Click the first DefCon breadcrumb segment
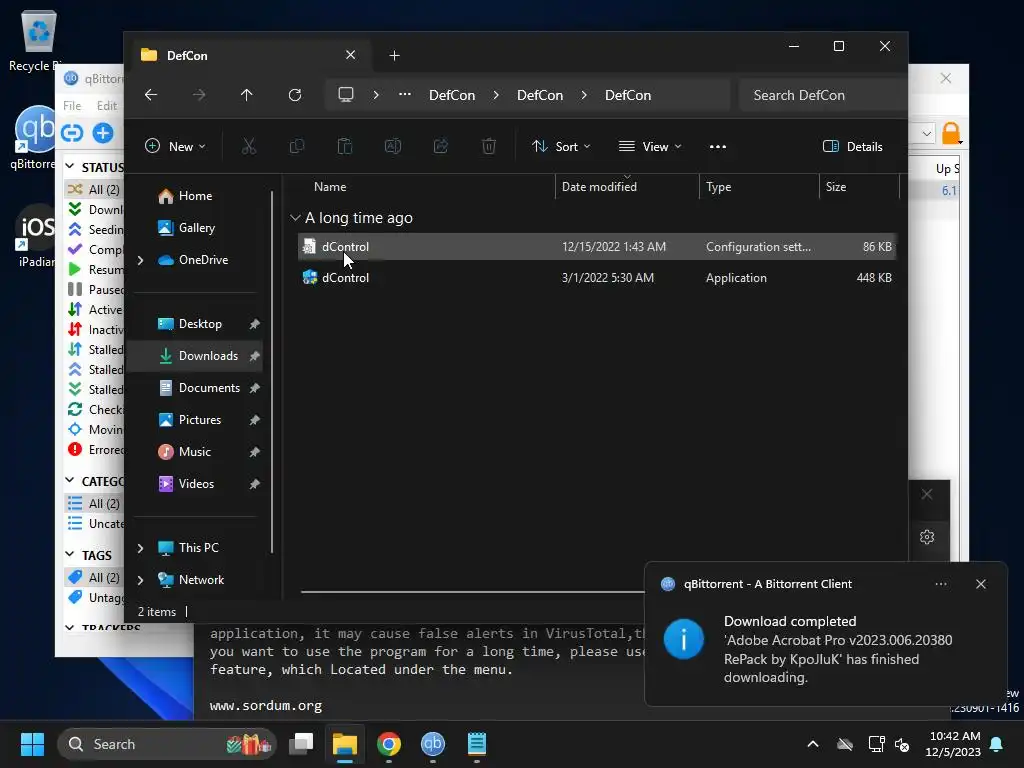This screenshot has width=1024, height=768. [x=452, y=95]
